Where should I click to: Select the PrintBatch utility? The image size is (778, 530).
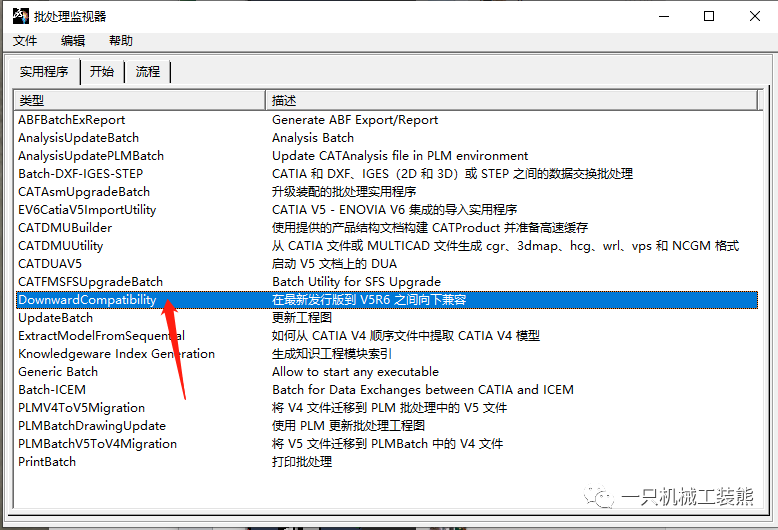pos(47,462)
